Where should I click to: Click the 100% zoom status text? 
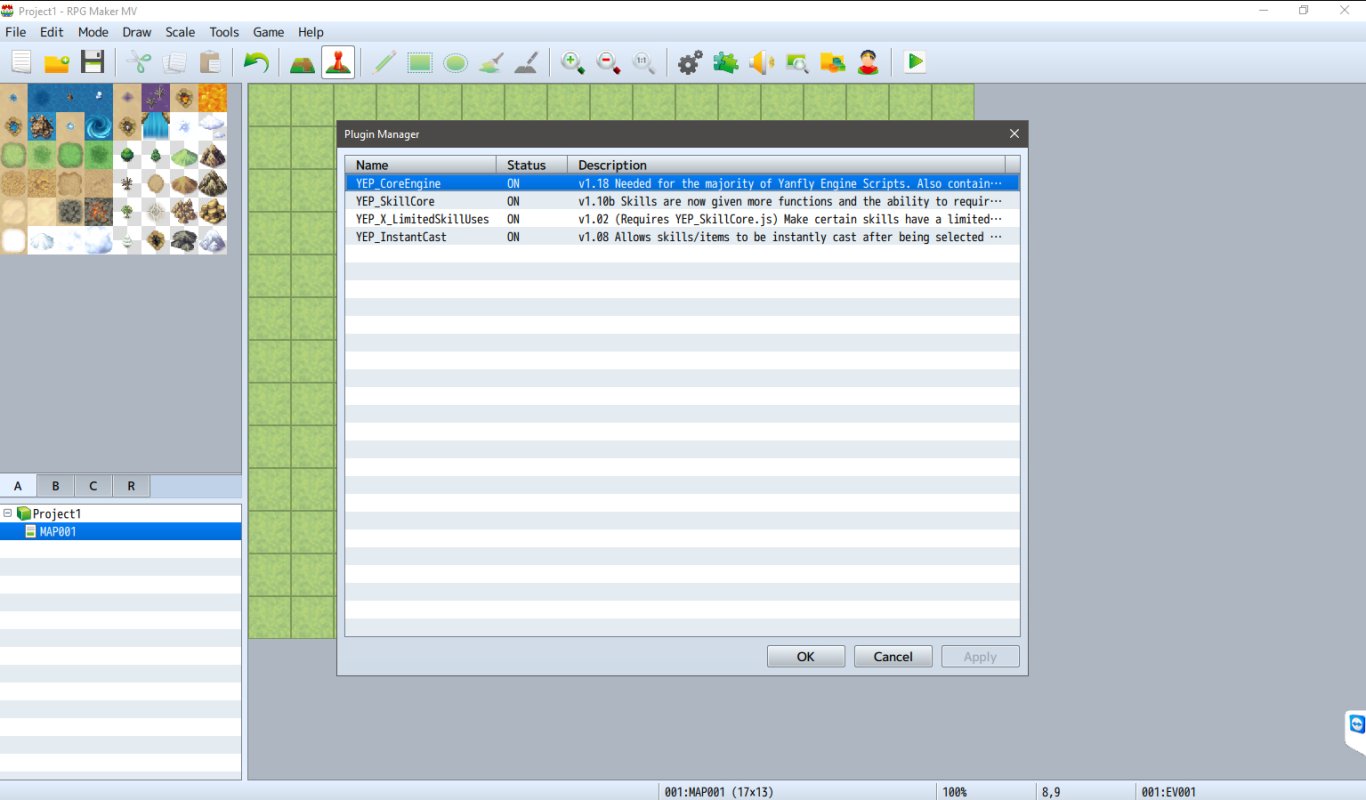954,792
